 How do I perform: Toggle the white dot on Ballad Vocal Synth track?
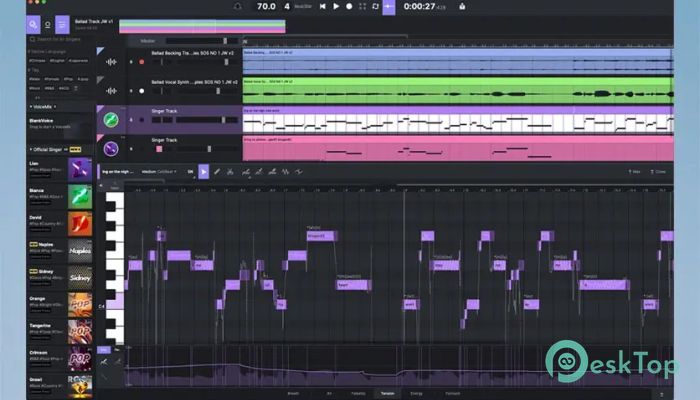click(142, 91)
